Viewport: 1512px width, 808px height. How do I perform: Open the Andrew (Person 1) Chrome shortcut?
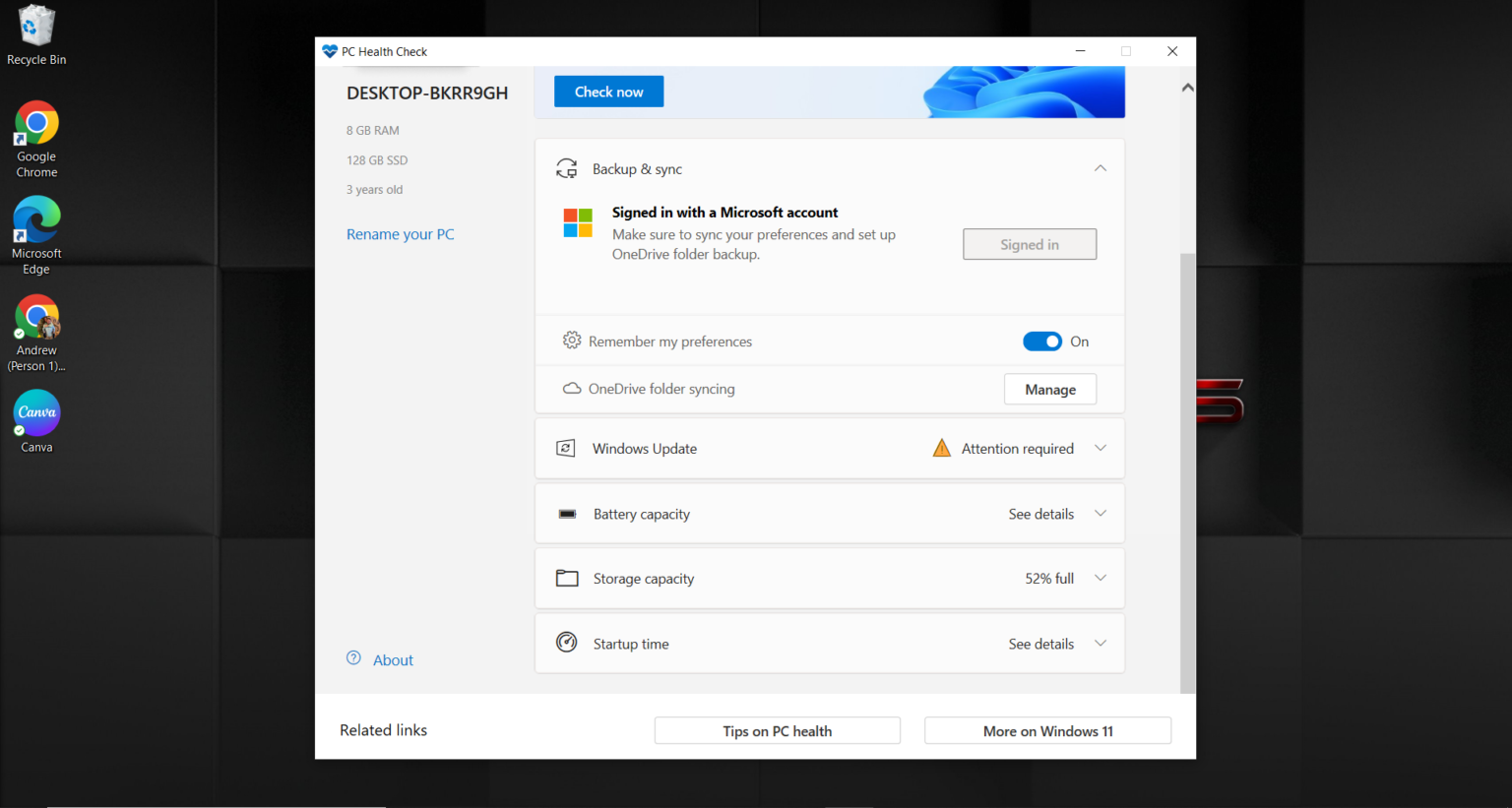36,334
